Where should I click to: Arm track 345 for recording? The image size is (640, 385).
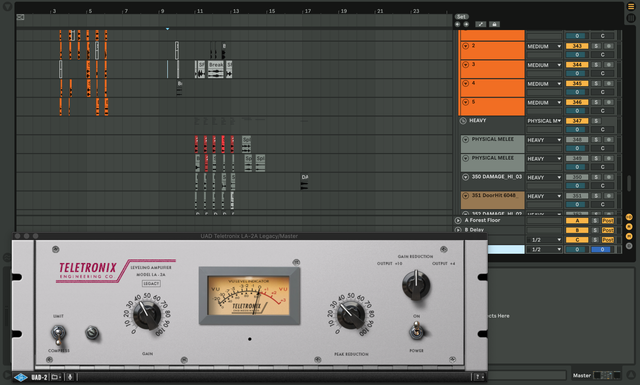(609, 84)
